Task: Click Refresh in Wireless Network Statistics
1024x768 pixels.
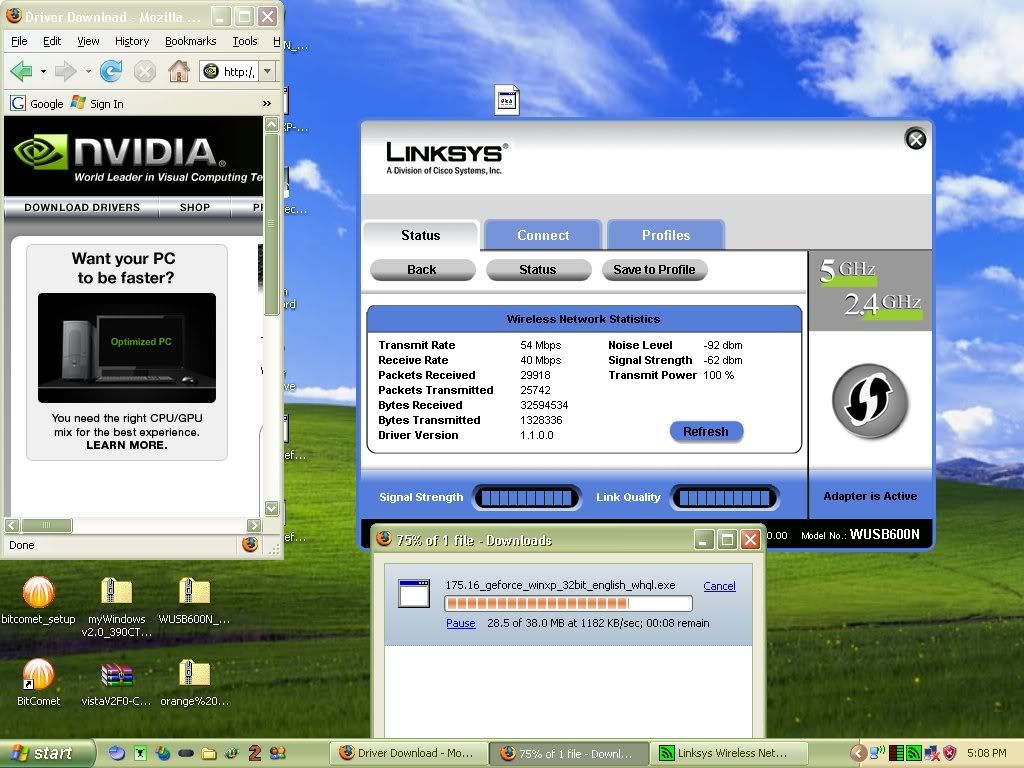Action: [706, 432]
